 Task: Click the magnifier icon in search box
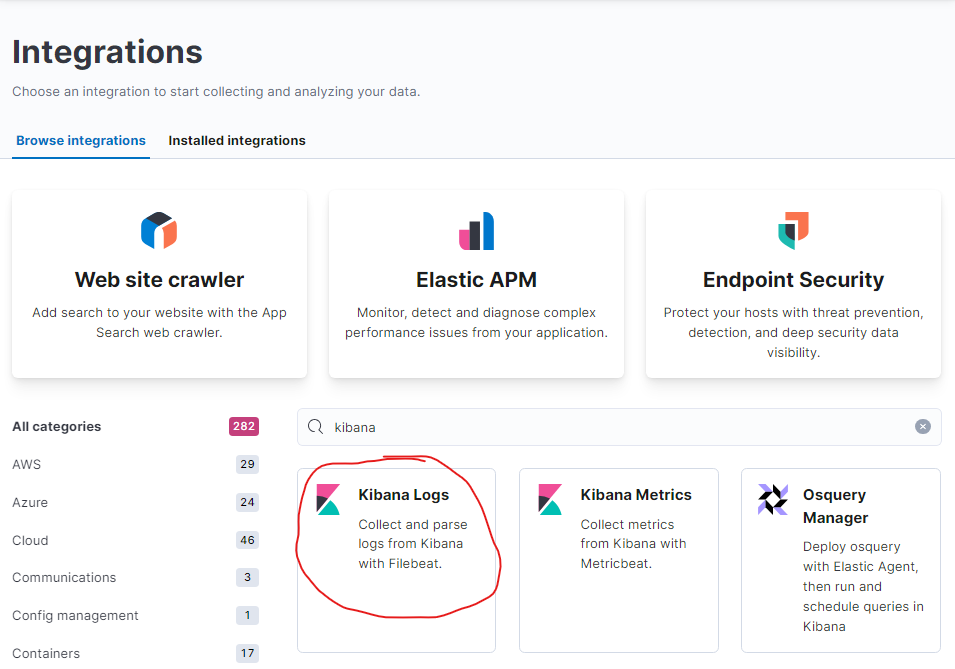[x=315, y=427]
